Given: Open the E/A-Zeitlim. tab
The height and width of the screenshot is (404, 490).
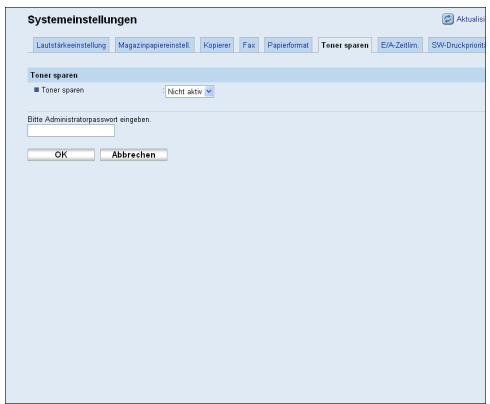Looking at the screenshot, I should click(399, 45).
